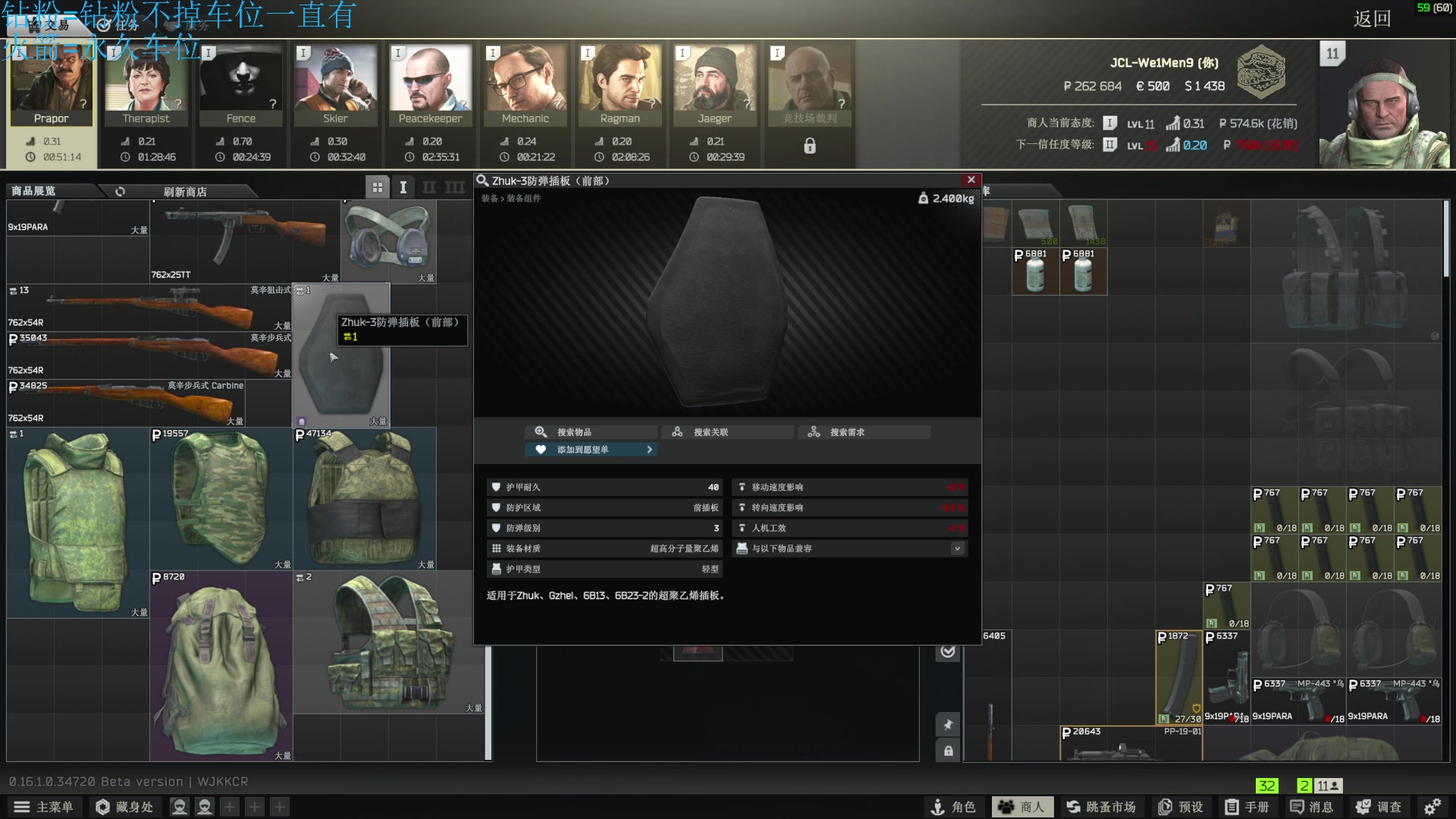Close the Zhuk-3 inspection window
This screenshot has height=819, width=1456.
[x=971, y=180]
